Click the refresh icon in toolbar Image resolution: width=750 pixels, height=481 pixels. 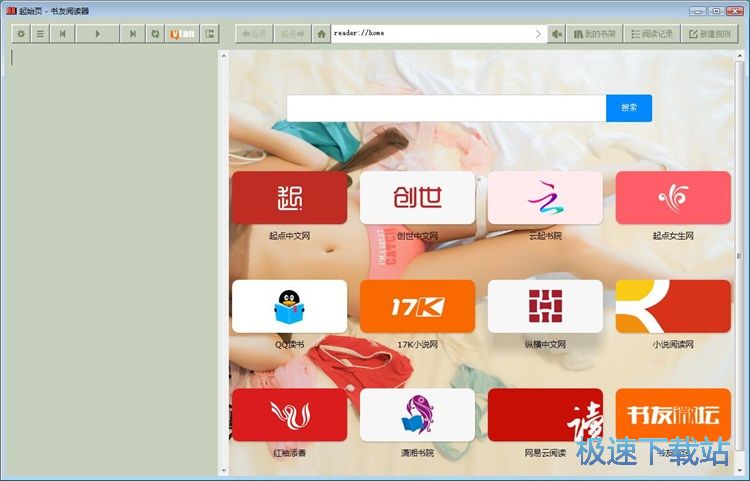coord(155,34)
